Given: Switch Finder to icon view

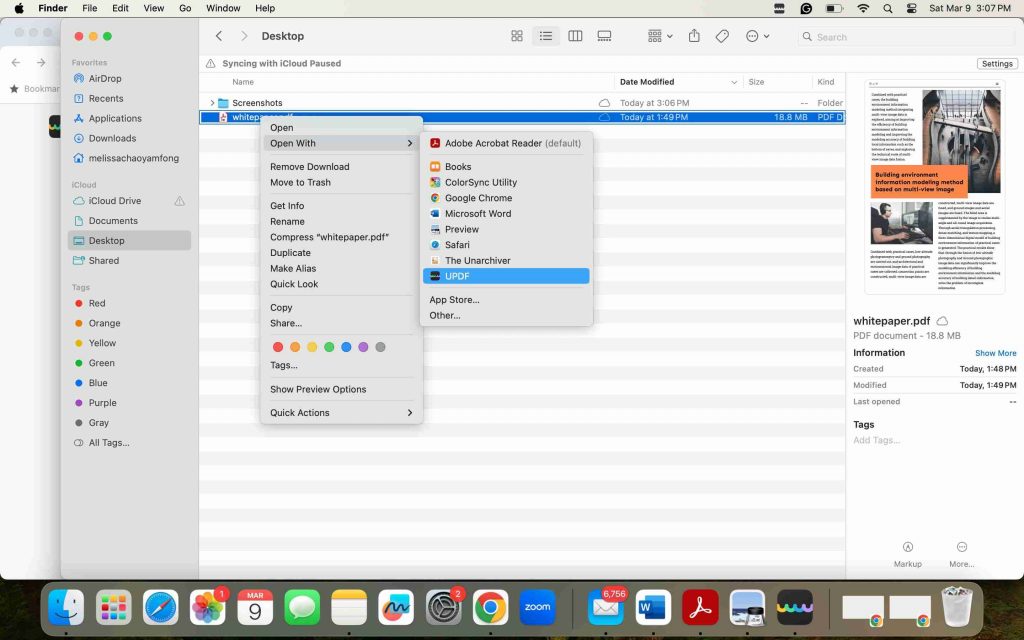Looking at the screenshot, I should [516, 35].
